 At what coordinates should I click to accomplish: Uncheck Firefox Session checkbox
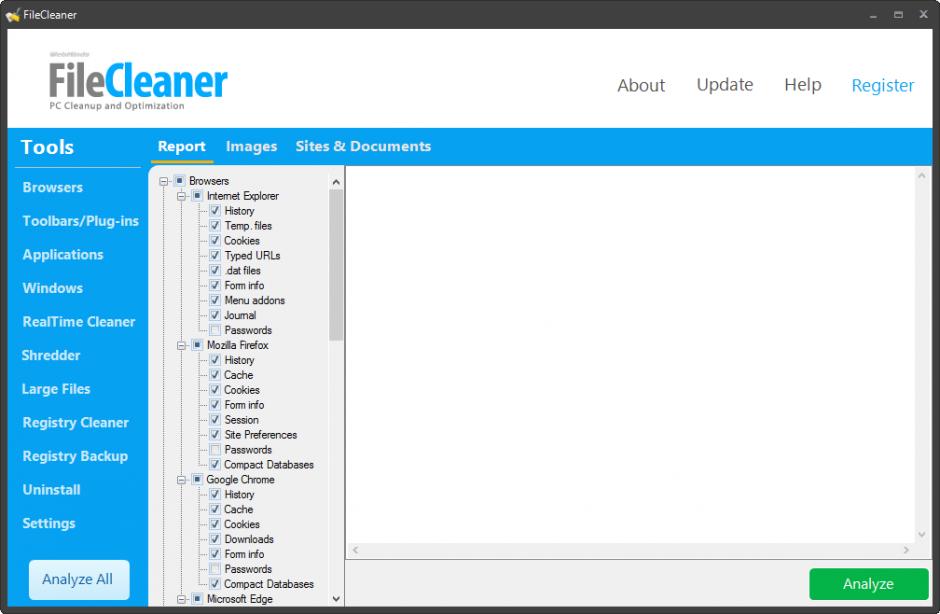pyautogui.click(x=215, y=420)
